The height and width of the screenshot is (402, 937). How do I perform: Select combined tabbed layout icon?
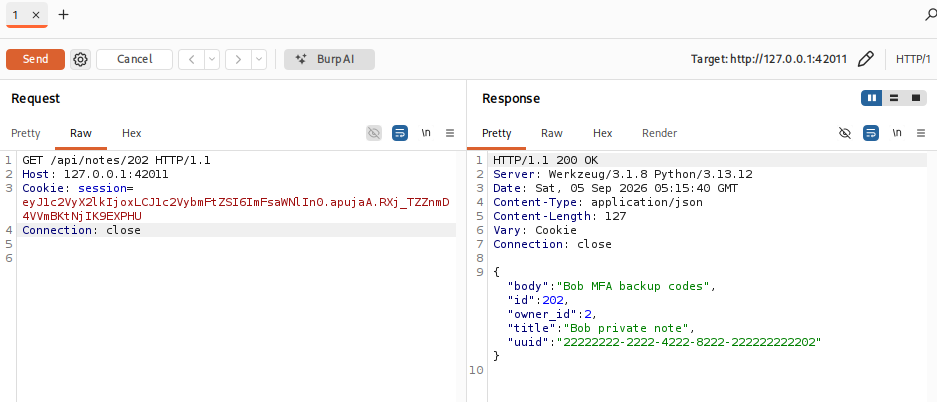tap(916, 98)
